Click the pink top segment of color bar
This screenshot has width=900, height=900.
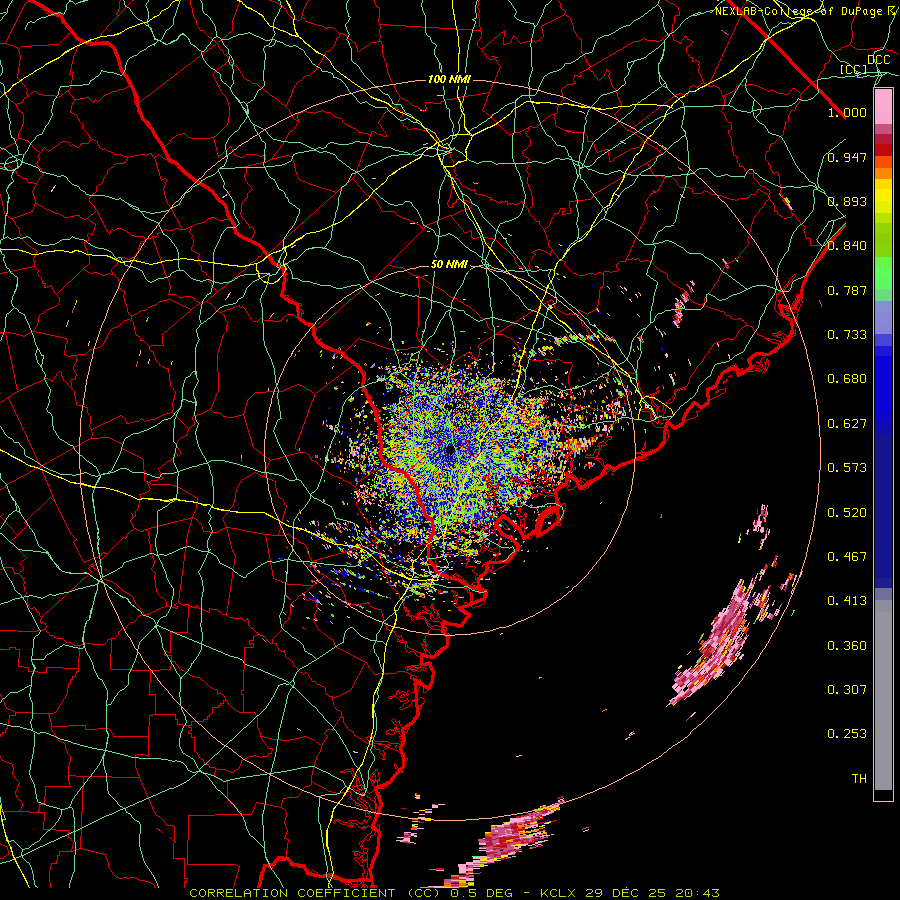(x=883, y=107)
